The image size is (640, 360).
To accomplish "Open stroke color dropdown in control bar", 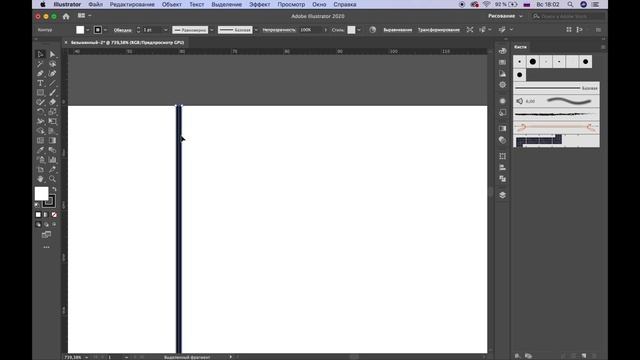I will point(105,30).
